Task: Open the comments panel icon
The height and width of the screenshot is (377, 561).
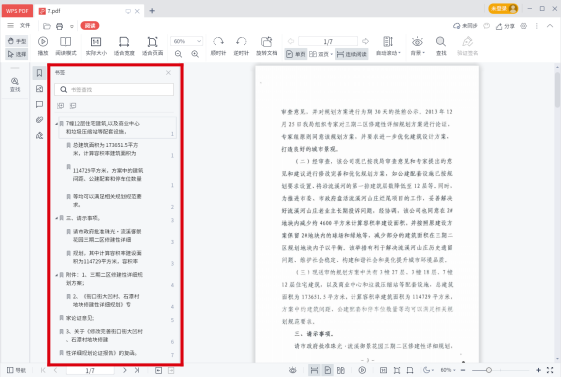Action: pos(39,104)
